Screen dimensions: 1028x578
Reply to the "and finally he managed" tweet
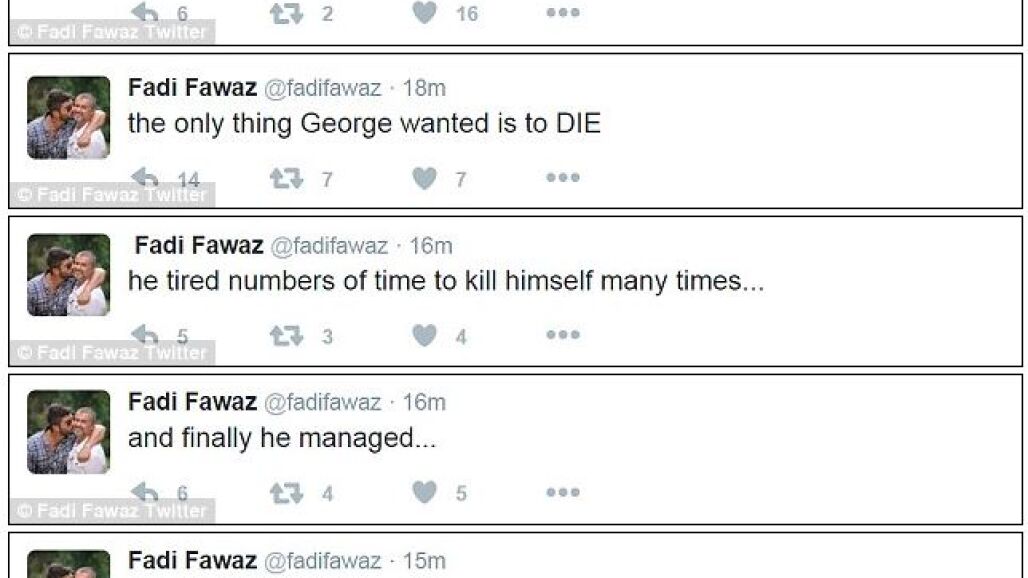point(145,492)
